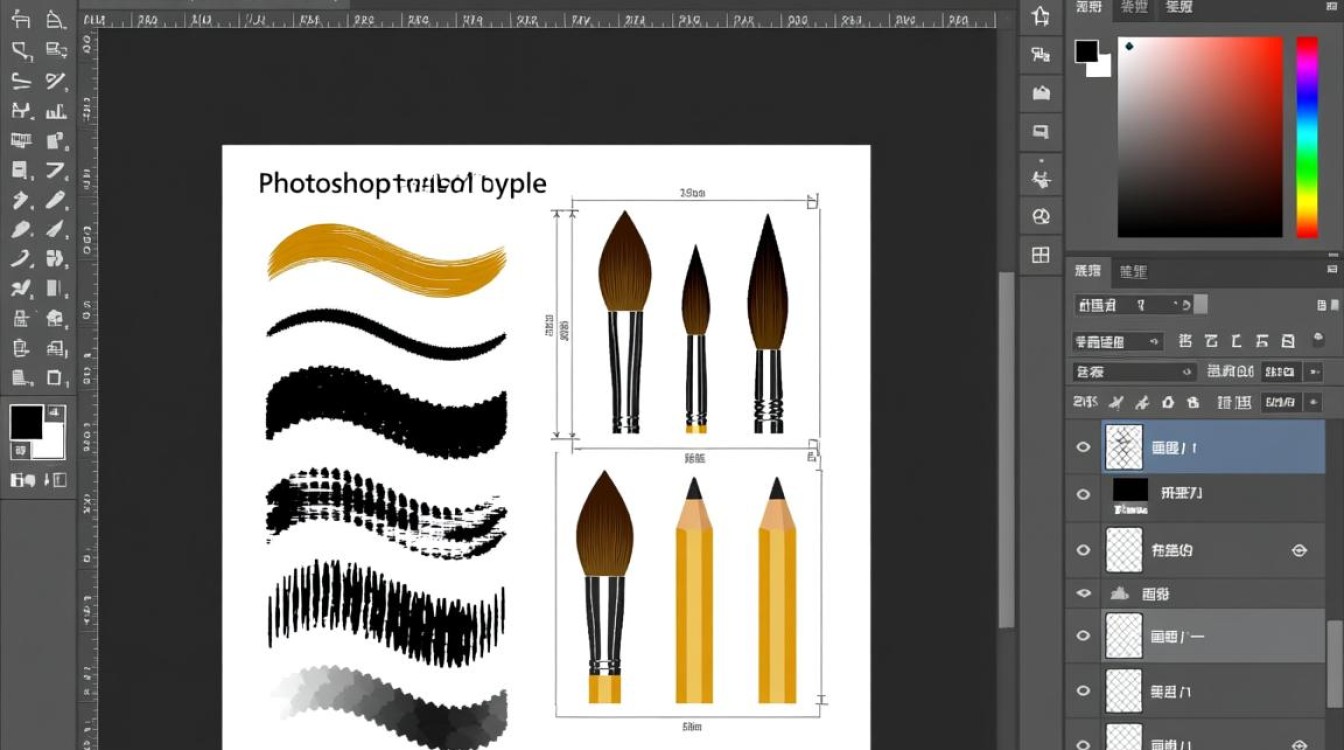Switch to the first tab of the color panel
The width and height of the screenshot is (1344, 750).
point(1089,8)
